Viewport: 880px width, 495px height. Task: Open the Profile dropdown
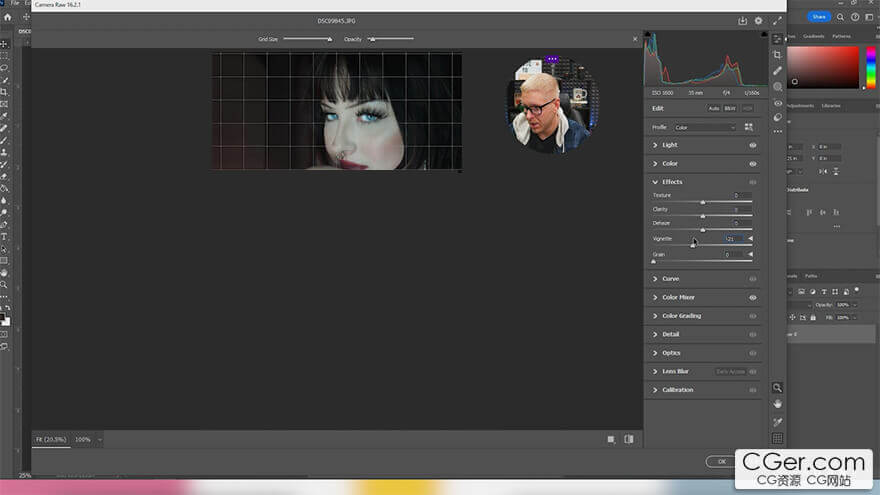coord(704,127)
